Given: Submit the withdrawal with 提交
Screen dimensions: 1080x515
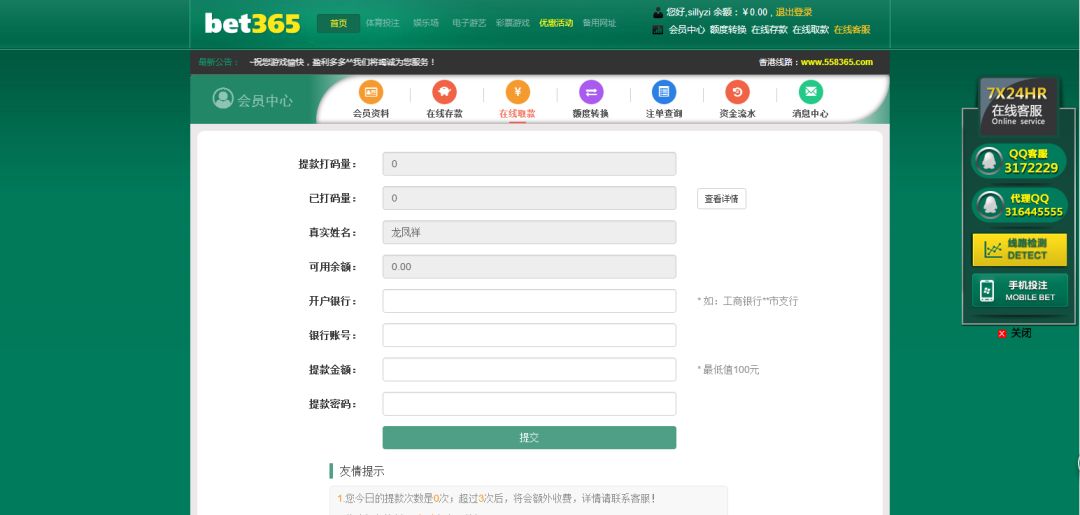Looking at the screenshot, I should pos(529,438).
